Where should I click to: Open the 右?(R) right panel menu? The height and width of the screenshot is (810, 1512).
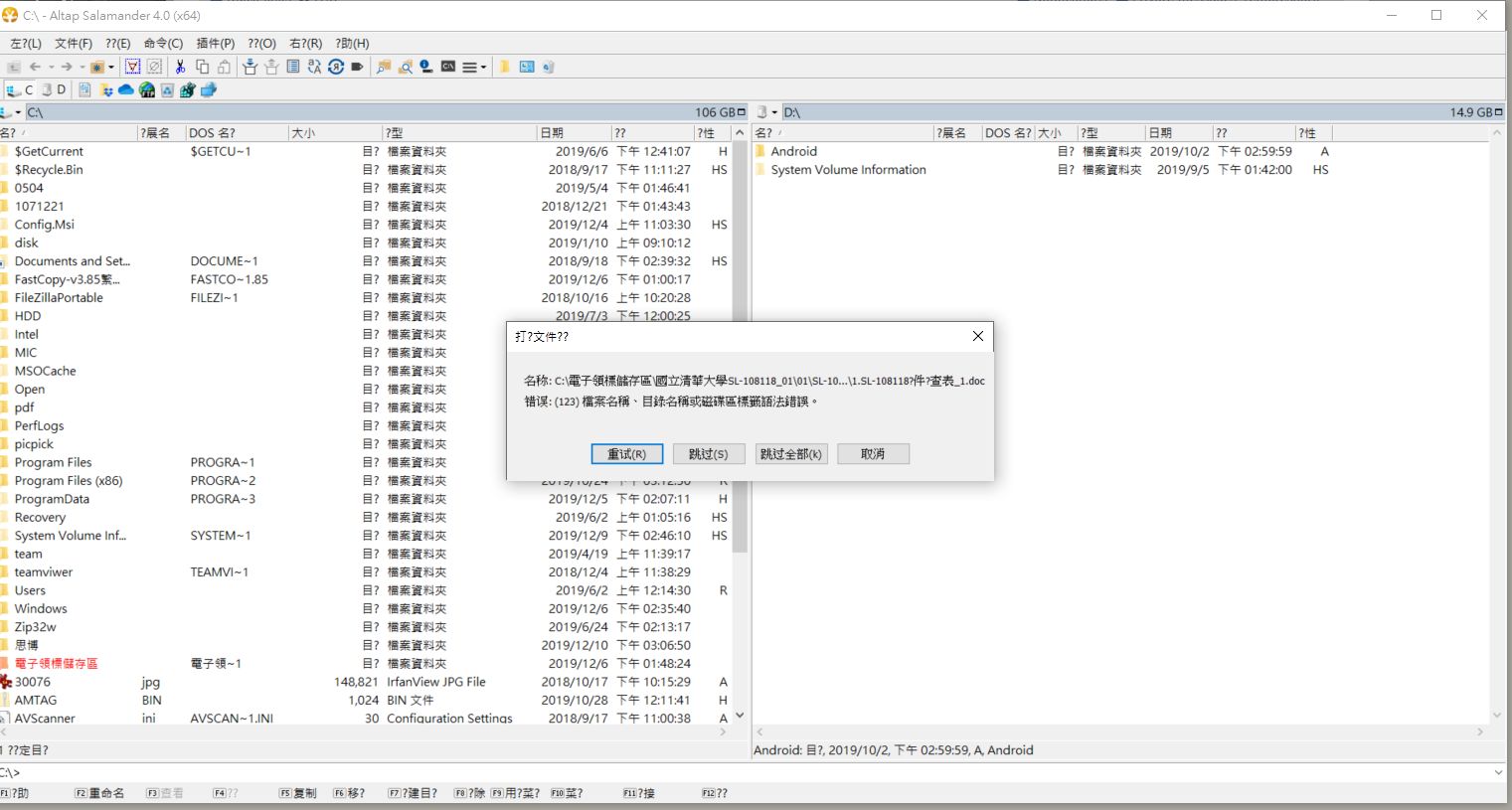click(x=305, y=43)
